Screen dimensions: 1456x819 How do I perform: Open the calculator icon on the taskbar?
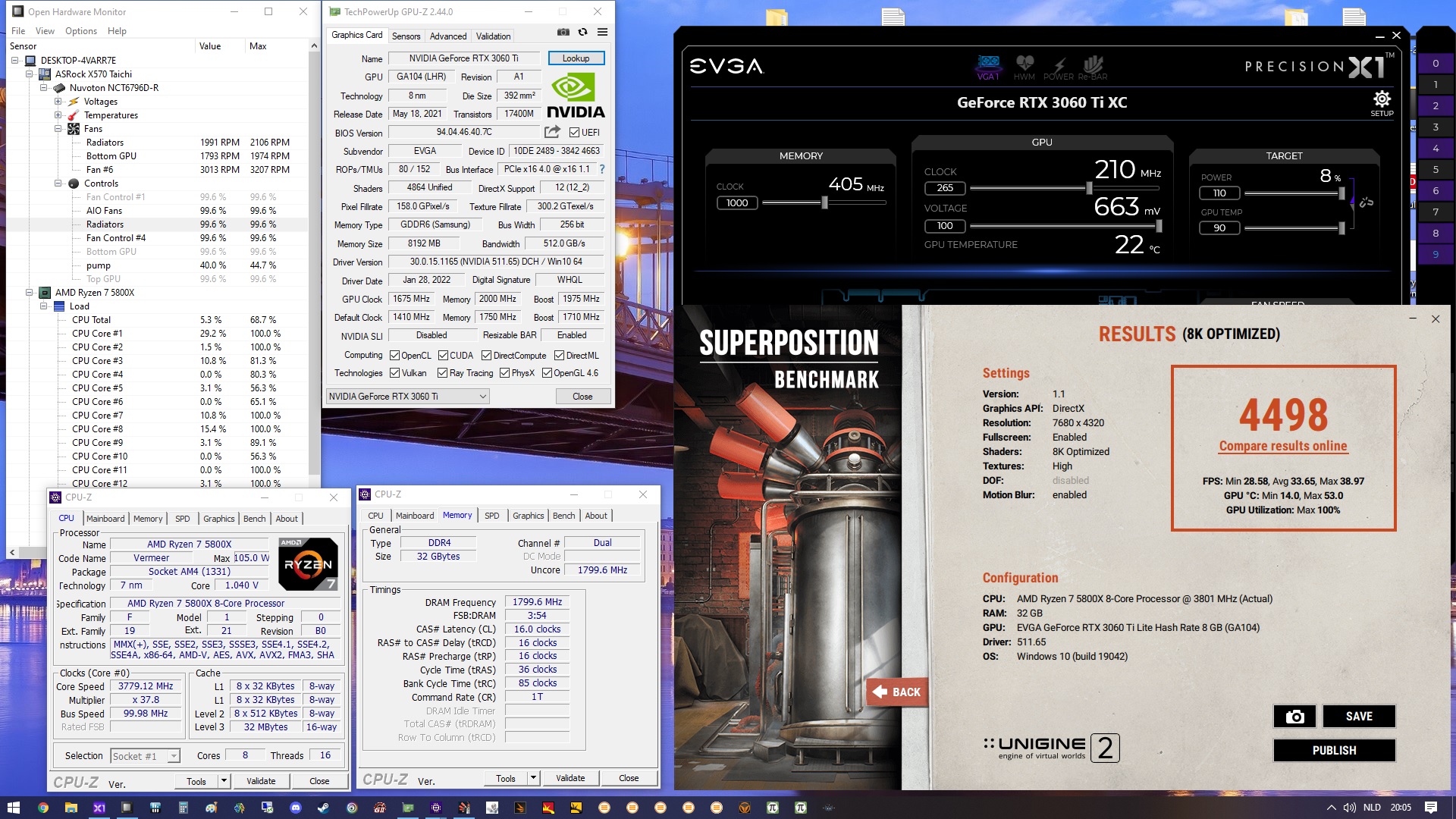click(183, 808)
